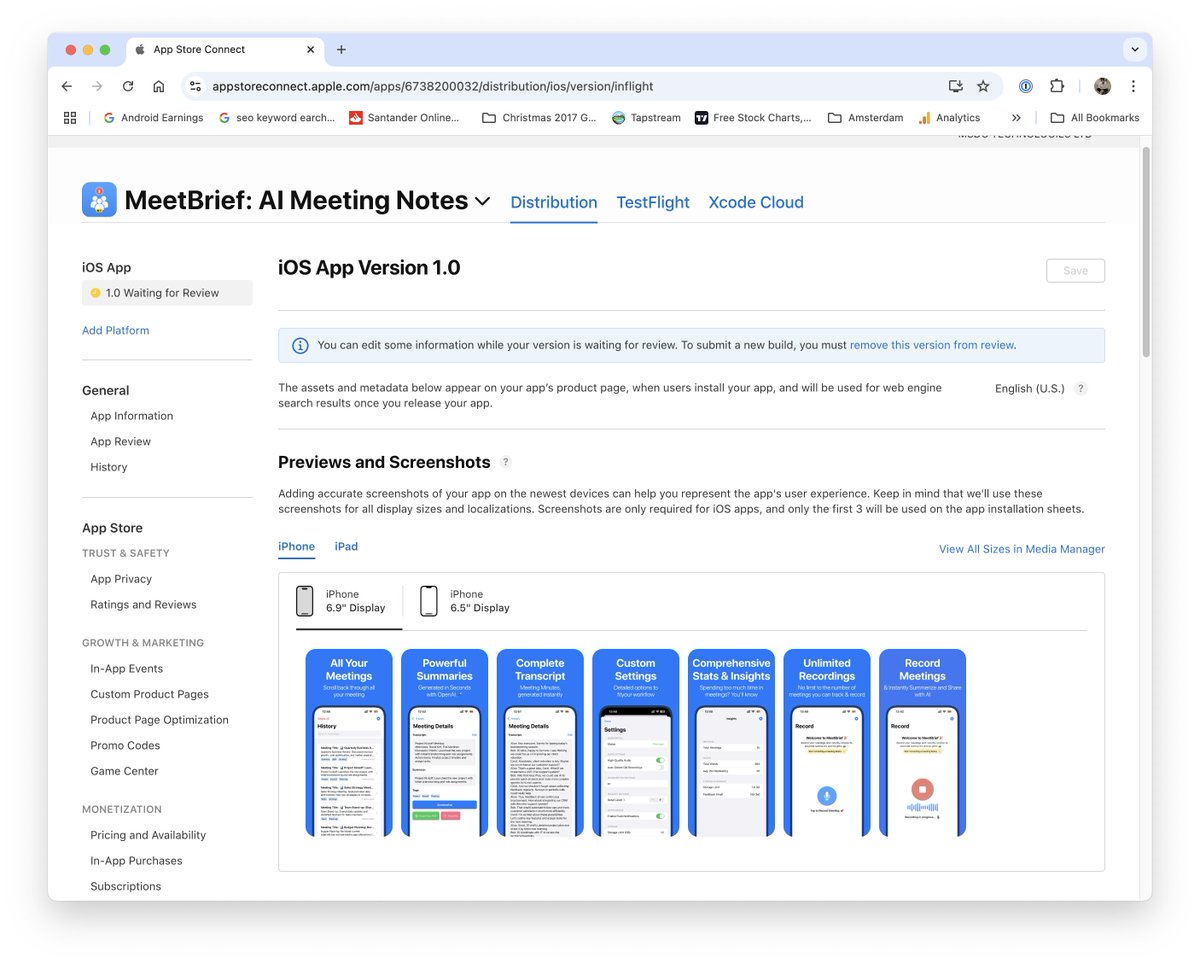Open Custom Product Pages in sidebar
The width and height of the screenshot is (1200, 964).
(149, 694)
